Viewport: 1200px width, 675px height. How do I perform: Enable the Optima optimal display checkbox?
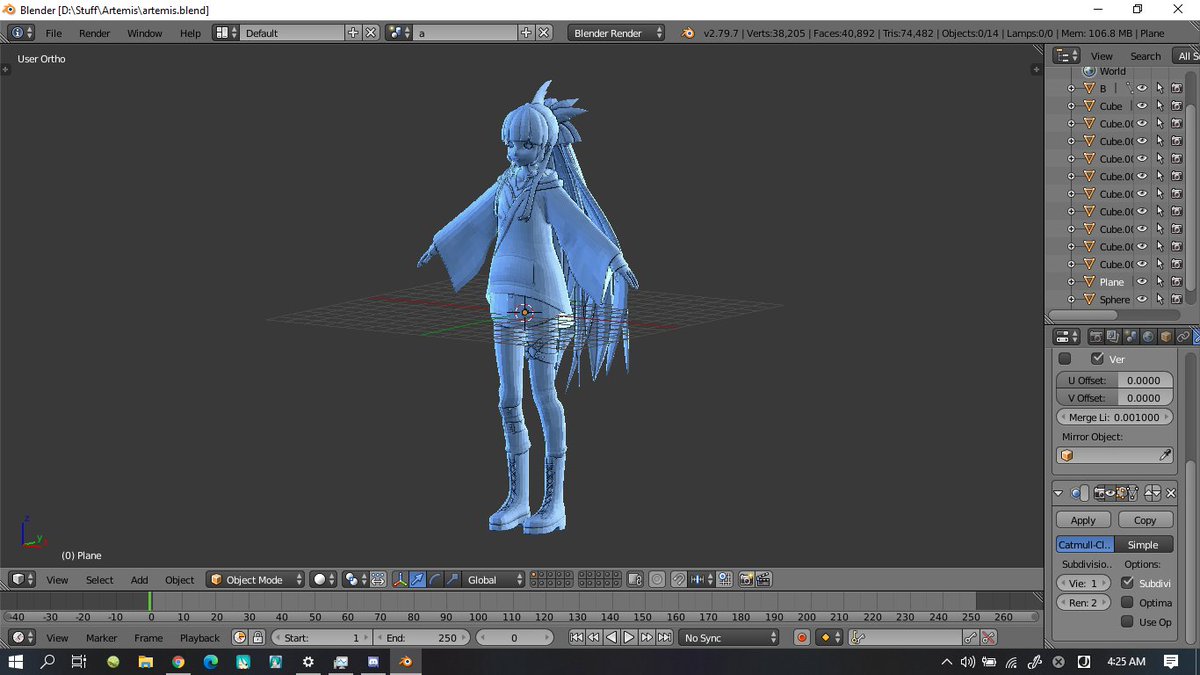[1127, 602]
